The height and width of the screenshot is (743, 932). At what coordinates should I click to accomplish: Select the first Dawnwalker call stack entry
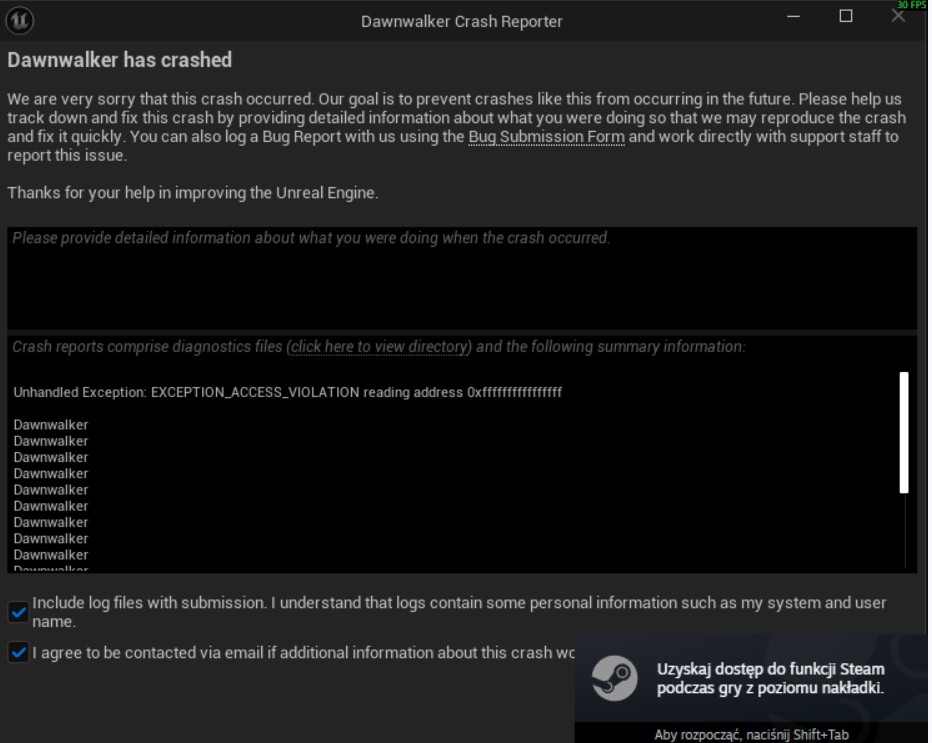click(51, 425)
